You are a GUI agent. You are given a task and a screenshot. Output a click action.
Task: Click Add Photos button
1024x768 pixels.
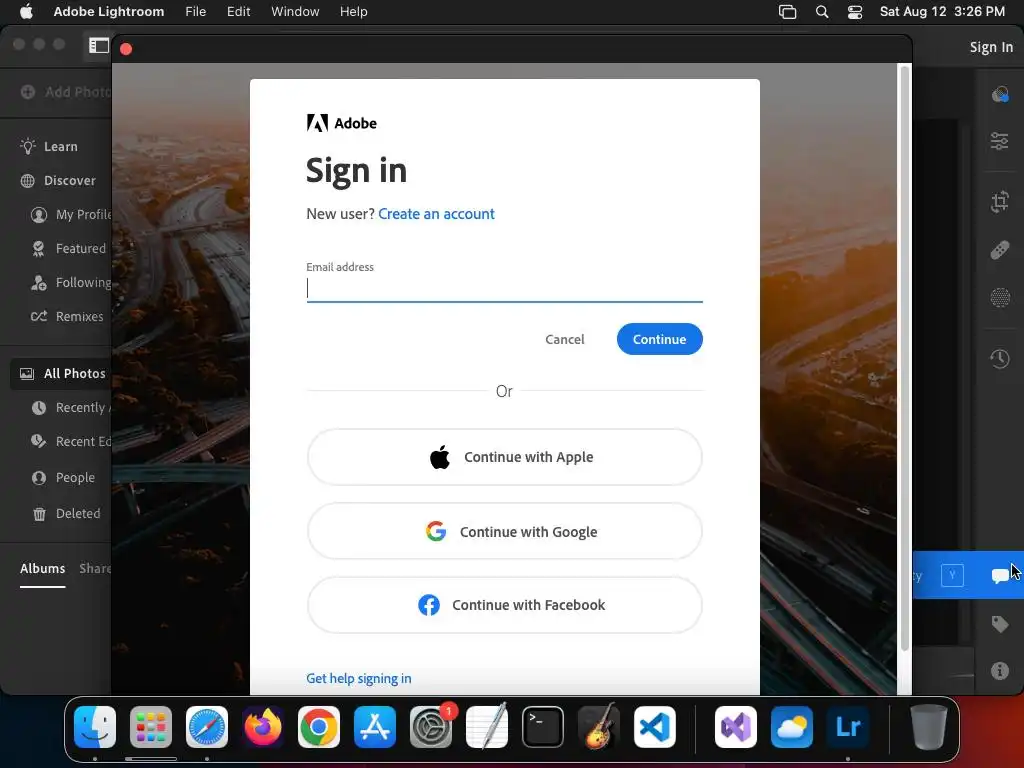pos(65,92)
